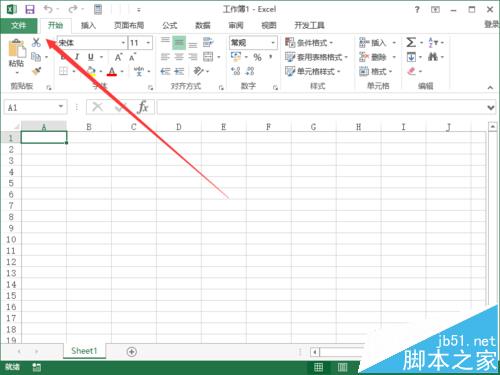Apply comma style
Viewport: 500px width, 375px height.
point(271,57)
